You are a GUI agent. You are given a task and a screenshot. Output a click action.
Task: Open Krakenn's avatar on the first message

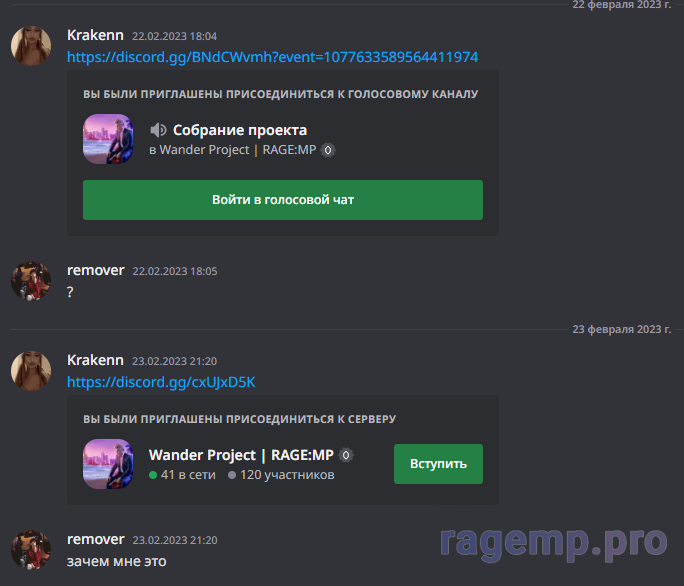(x=31, y=45)
